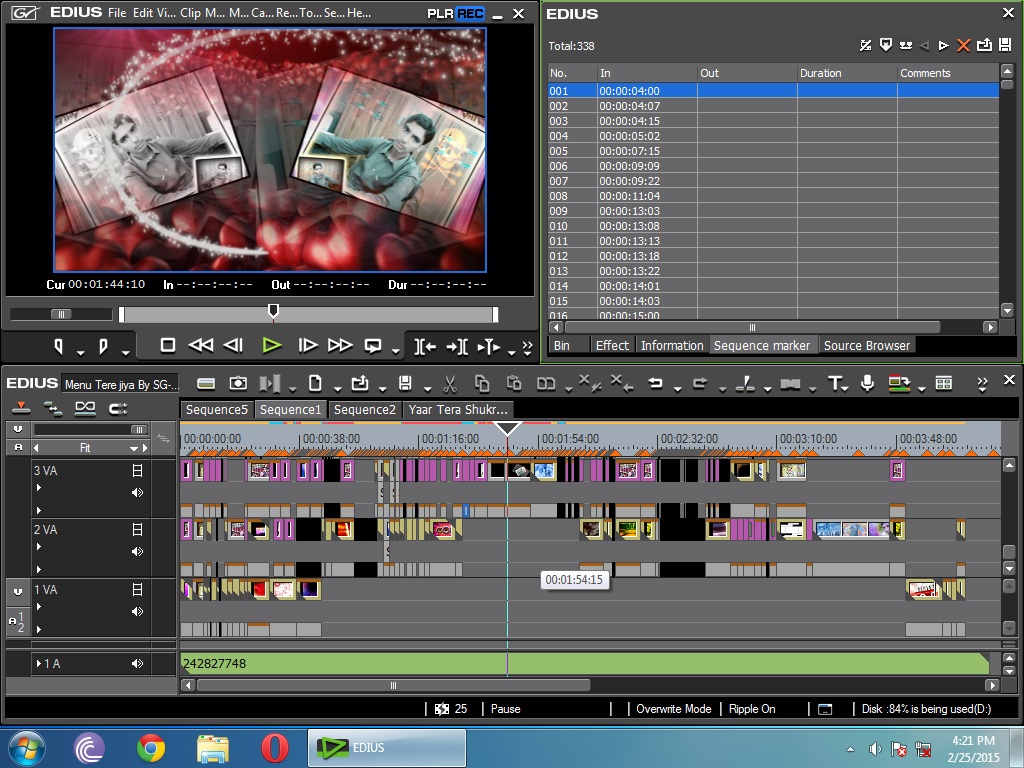Image resolution: width=1024 pixels, height=768 pixels.
Task: Move to next edit point icon
Action: [x=457, y=347]
